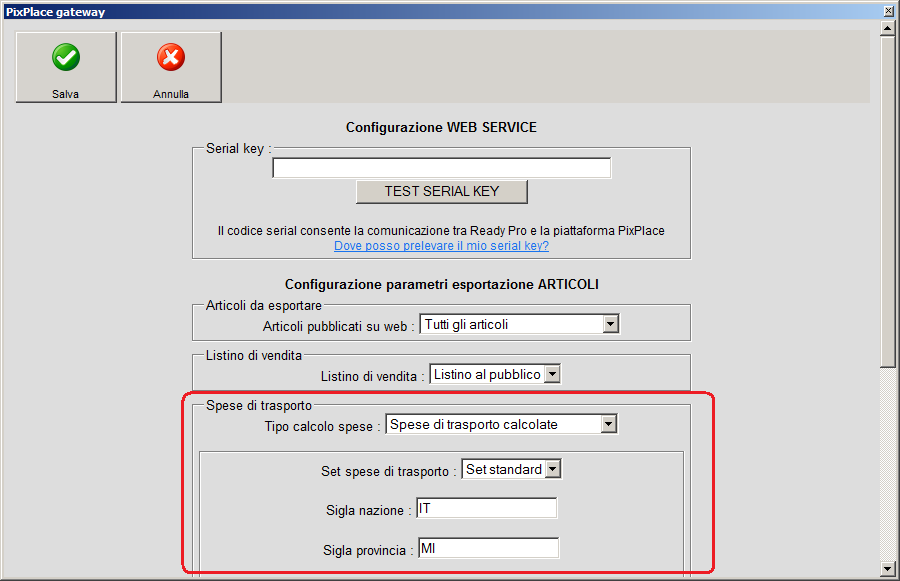Viewport: 900px width, 581px height.
Task: Open 'Dove posso prelevare il mio serial key?' link
Action: (441, 246)
